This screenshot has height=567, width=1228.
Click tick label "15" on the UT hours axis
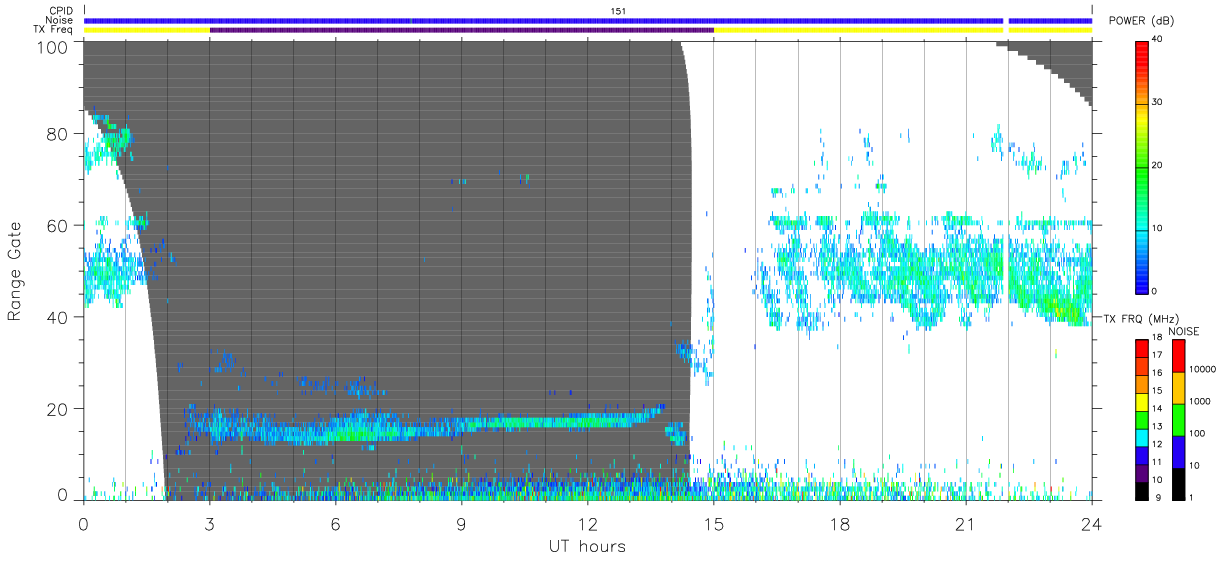714,523
